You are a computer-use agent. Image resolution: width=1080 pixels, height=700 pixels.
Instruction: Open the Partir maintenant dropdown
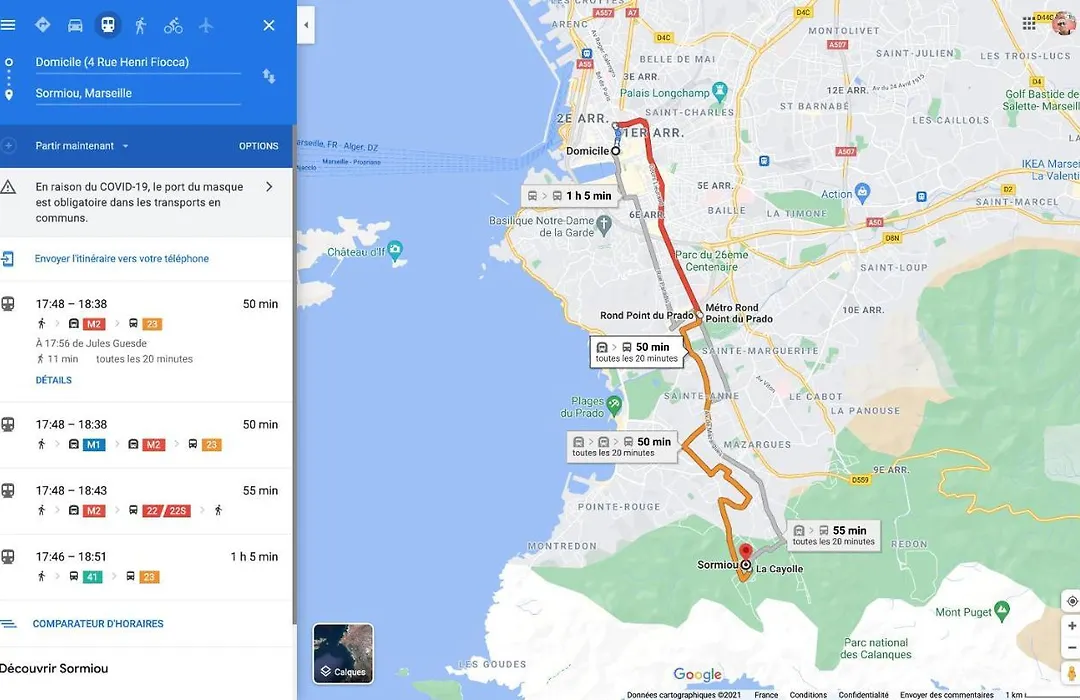(82, 146)
